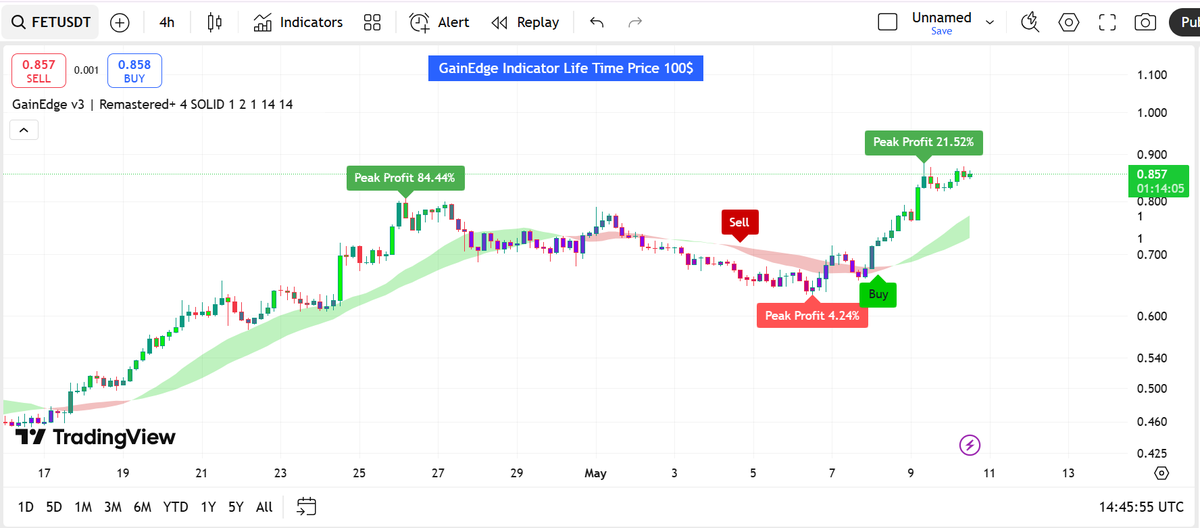Image resolution: width=1200 pixels, height=528 pixels.
Task: Select the 3M date range
Action: (112, 507)
